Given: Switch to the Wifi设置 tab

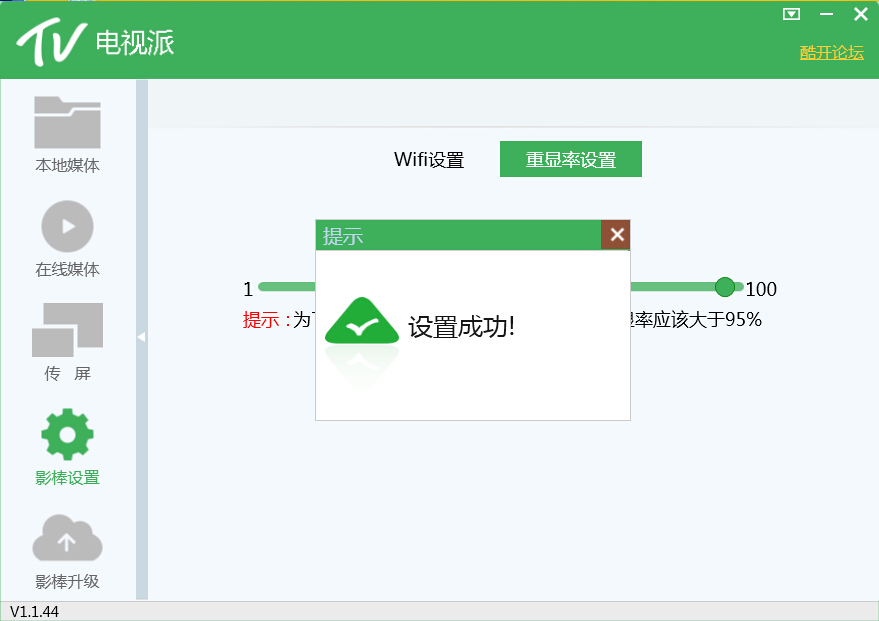Looking at the screenshot, I should click(x=430, y=159).
